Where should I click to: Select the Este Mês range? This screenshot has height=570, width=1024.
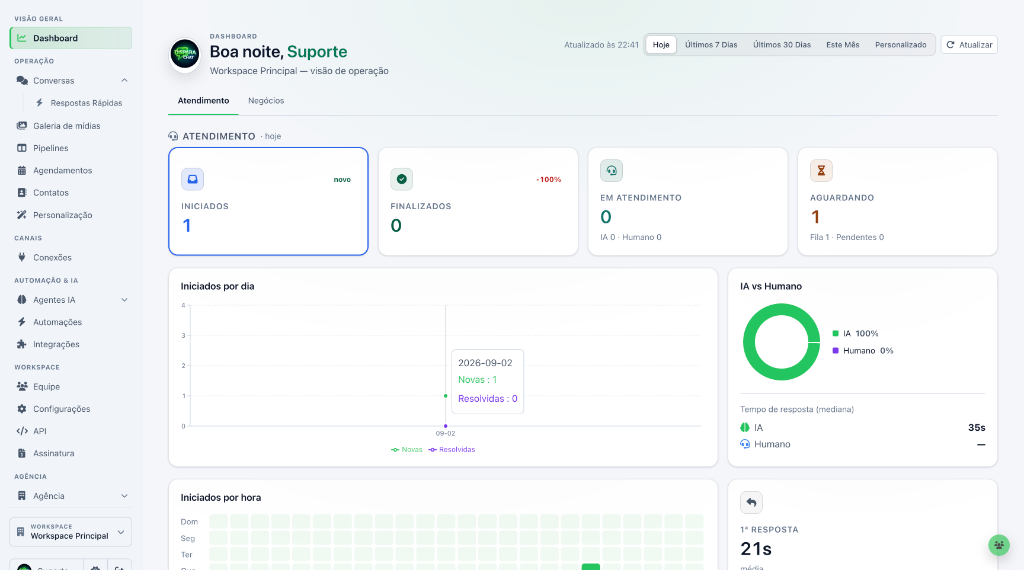tap(842, 44)
